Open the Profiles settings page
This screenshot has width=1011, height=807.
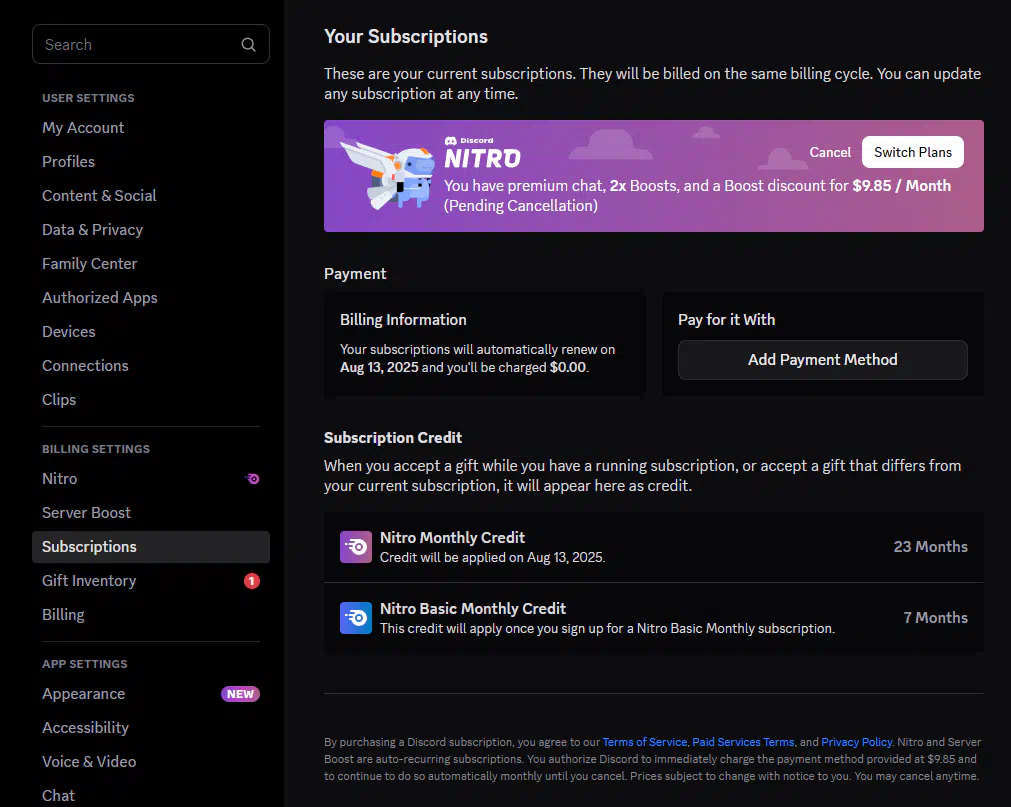[x=151, y=162]
